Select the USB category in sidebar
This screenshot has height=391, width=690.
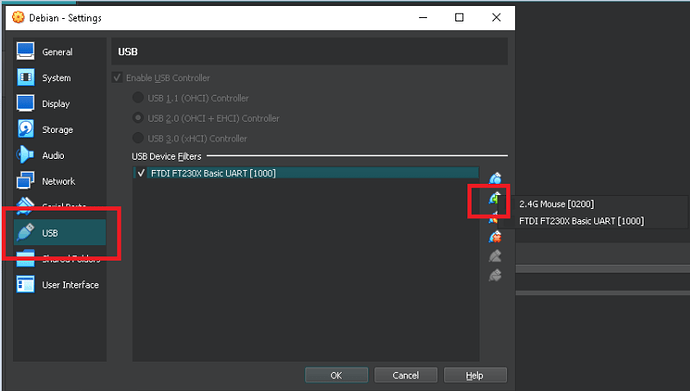pyautogui.click(x=59, y=233)
